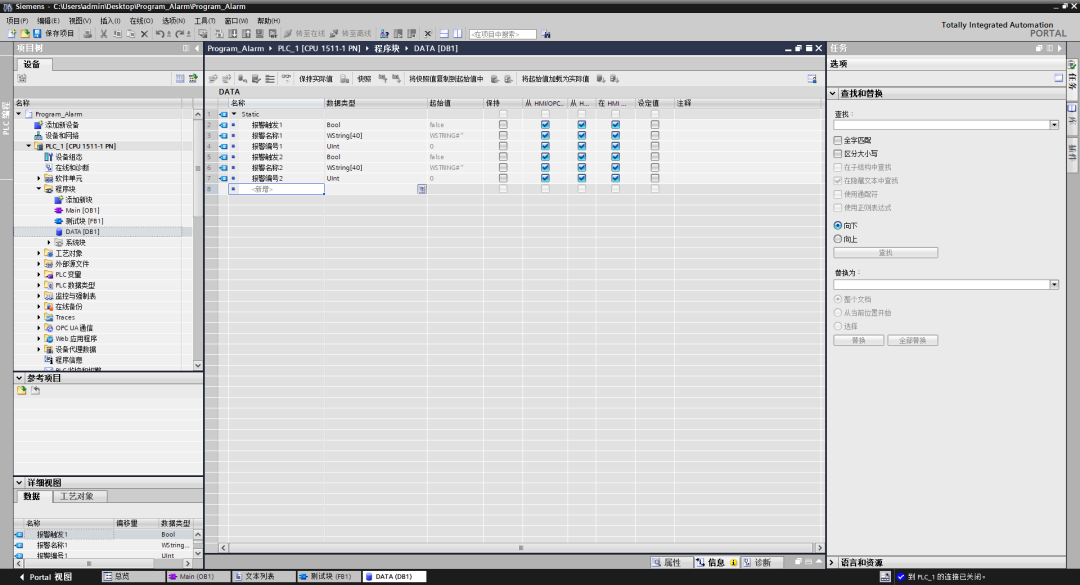1080x585 pixels.
Task: Toggle setpoint checkbox for 报警编号1
Action: coord(654,146)
